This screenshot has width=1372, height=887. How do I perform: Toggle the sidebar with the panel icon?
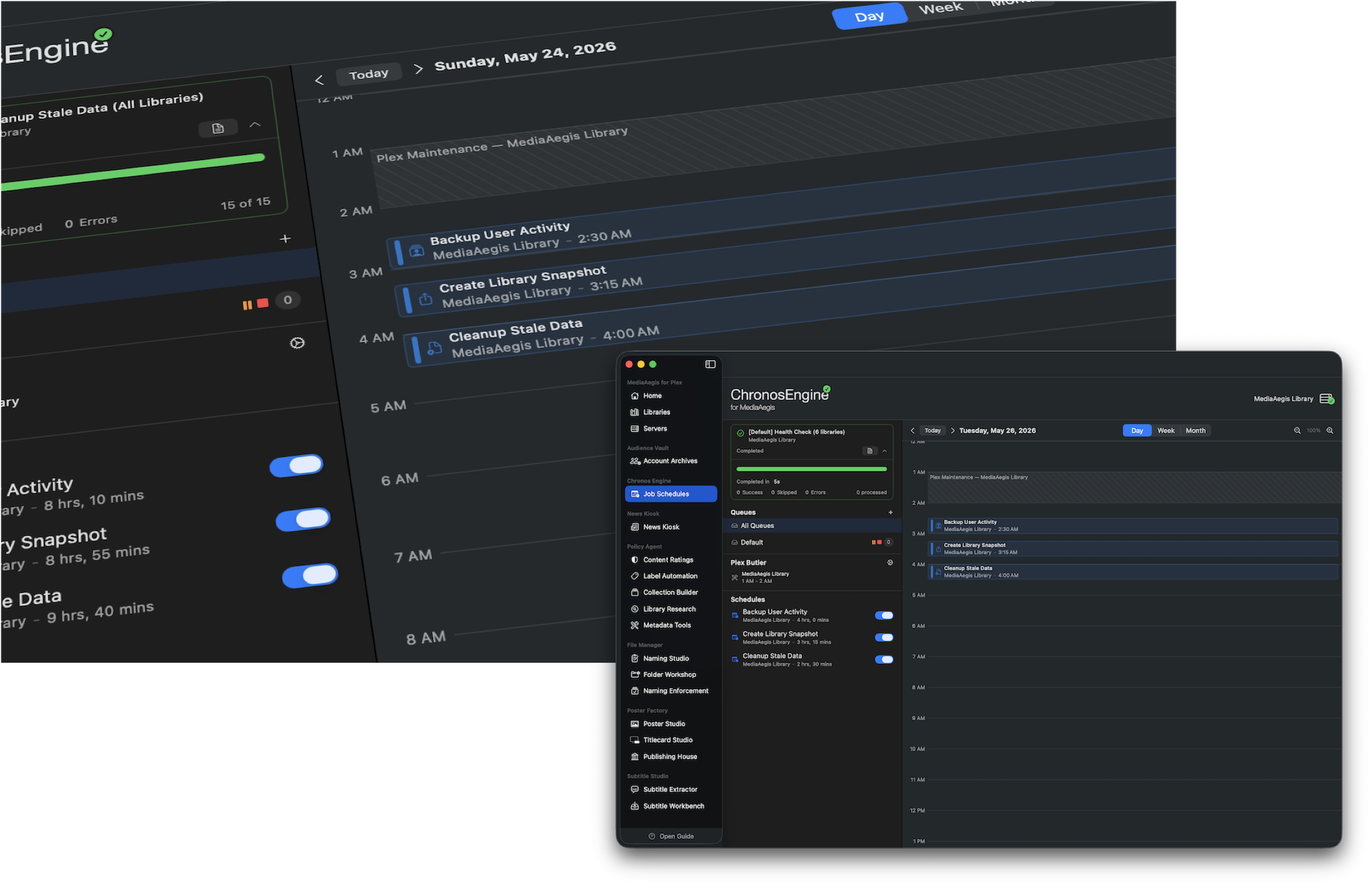click(x=710, y=364)
